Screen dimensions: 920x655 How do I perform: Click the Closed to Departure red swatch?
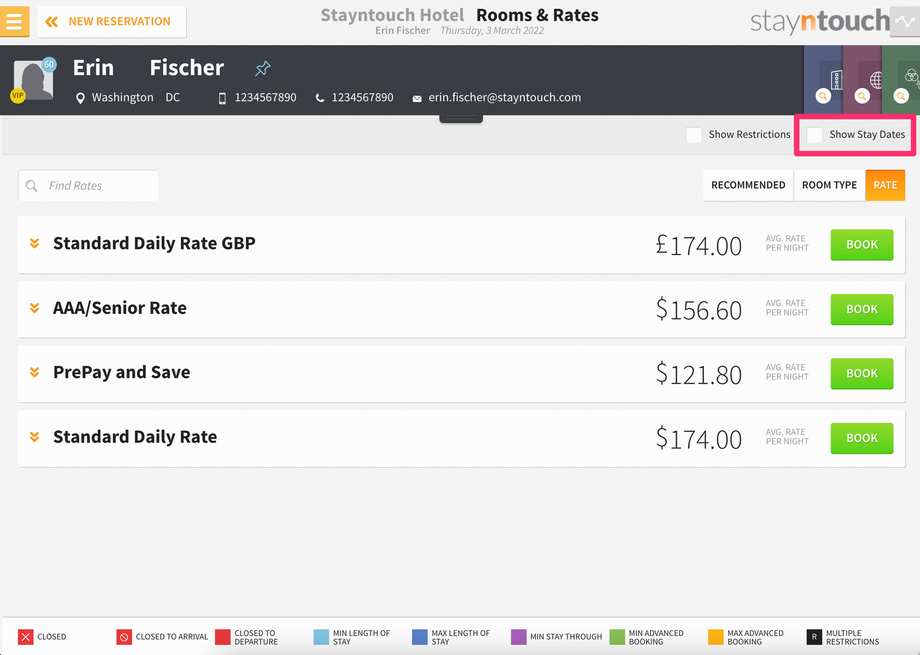point(222,637)
